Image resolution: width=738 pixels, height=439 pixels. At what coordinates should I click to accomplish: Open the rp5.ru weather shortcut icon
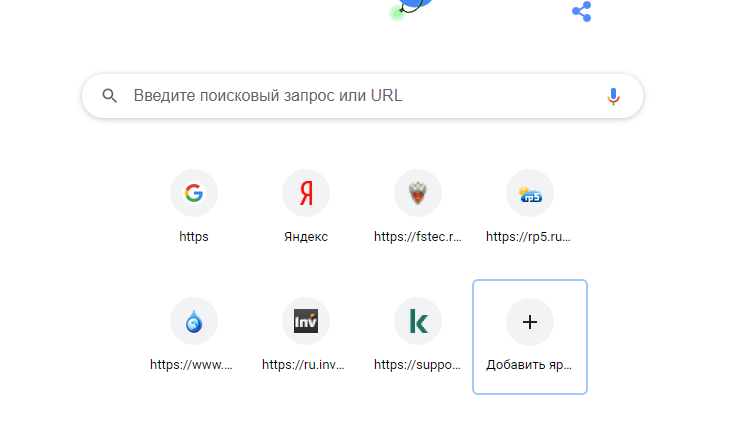click(530, 193)
